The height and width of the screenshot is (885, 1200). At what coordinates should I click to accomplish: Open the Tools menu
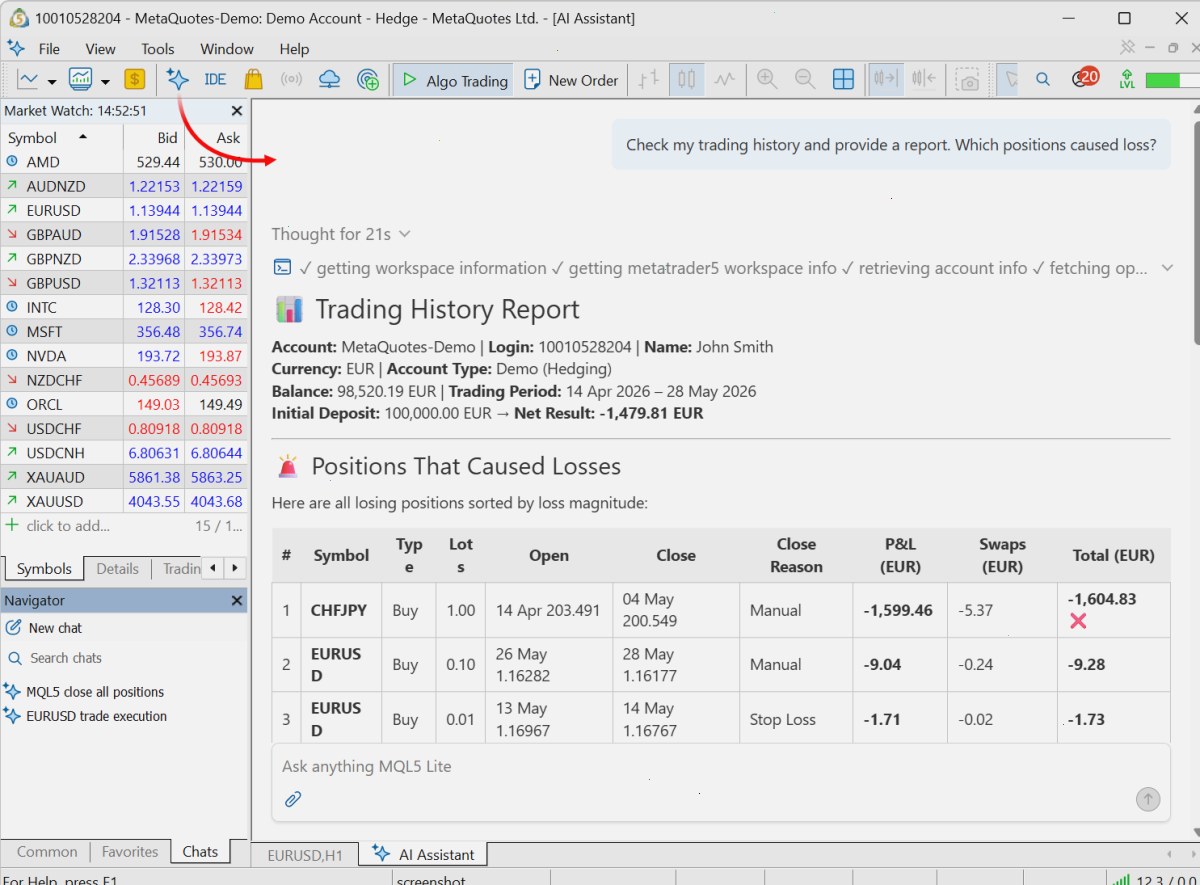click(158, 49)
